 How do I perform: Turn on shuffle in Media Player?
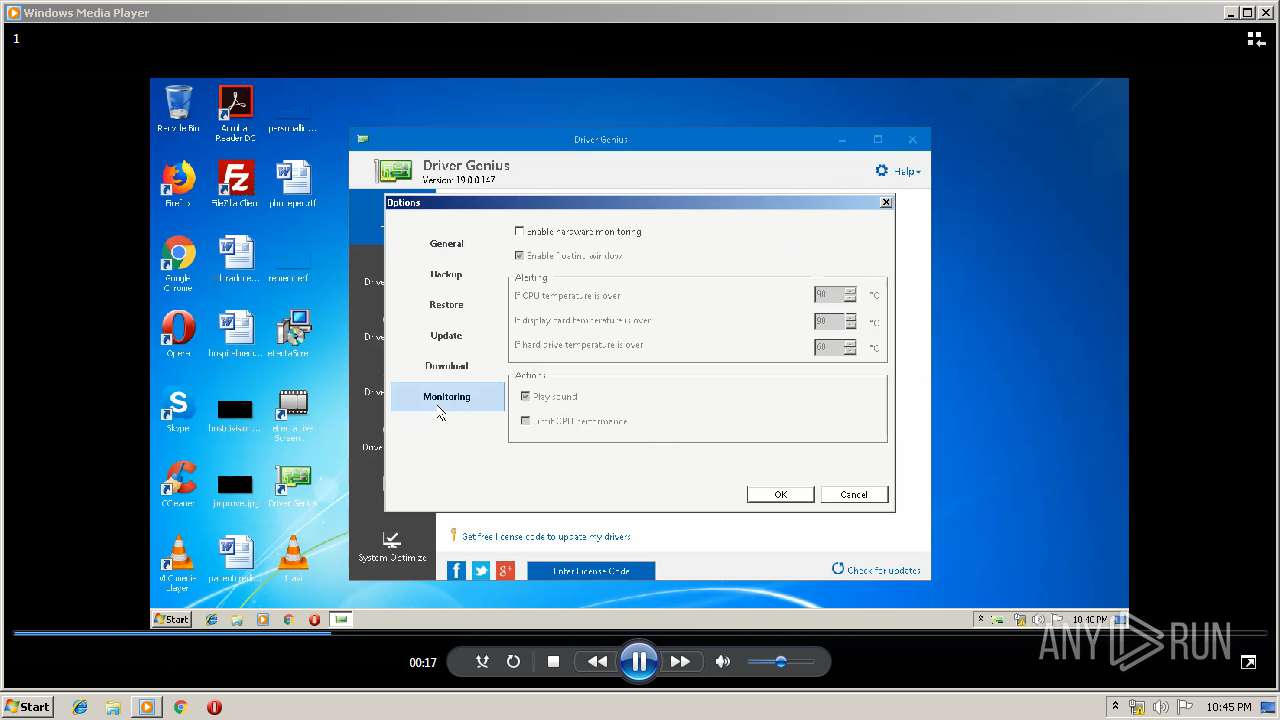[x=482, y=661]
